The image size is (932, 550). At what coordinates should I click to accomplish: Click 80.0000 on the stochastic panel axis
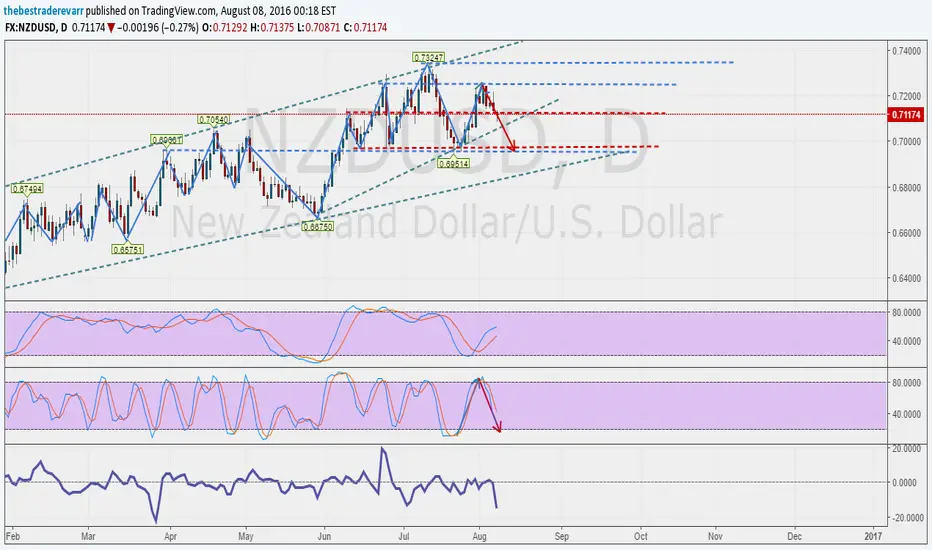[x=906, y=383]
